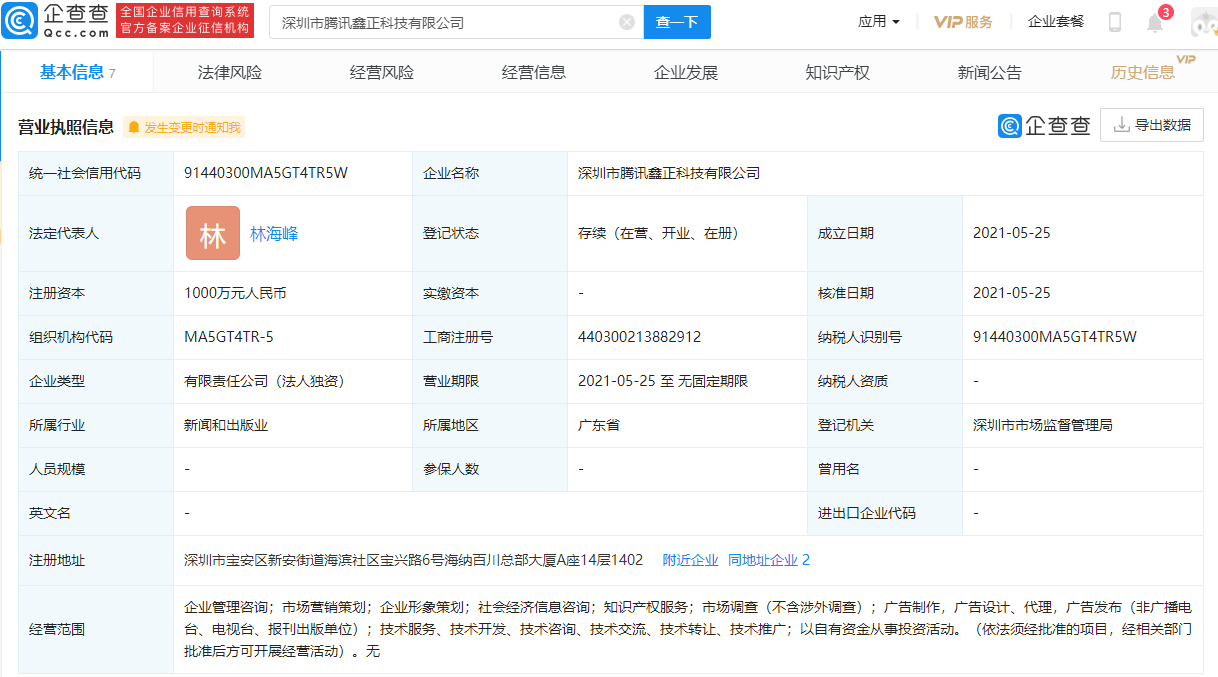
Task: Select 广东省 region value
Action: [599, 425]
